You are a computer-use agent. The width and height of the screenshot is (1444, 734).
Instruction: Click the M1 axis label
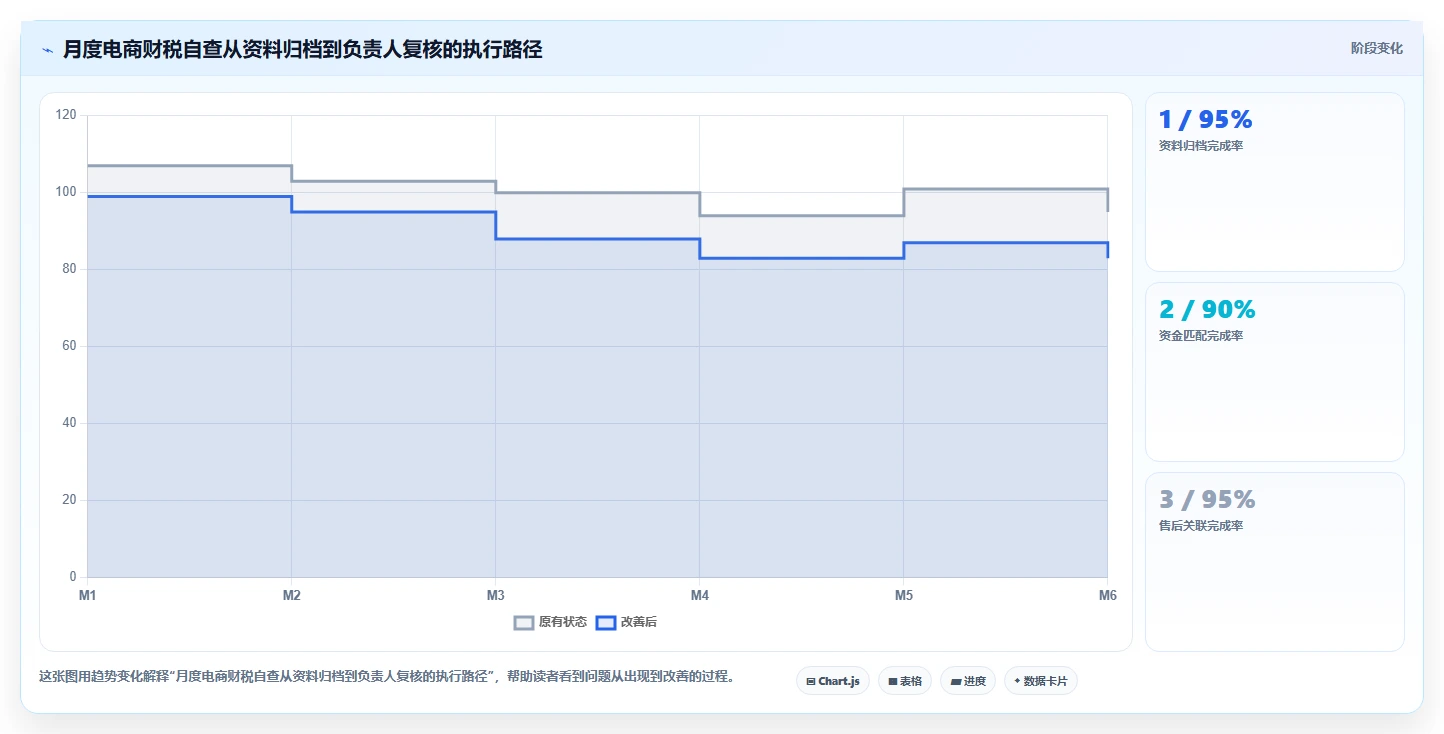(x=88, y=595)
